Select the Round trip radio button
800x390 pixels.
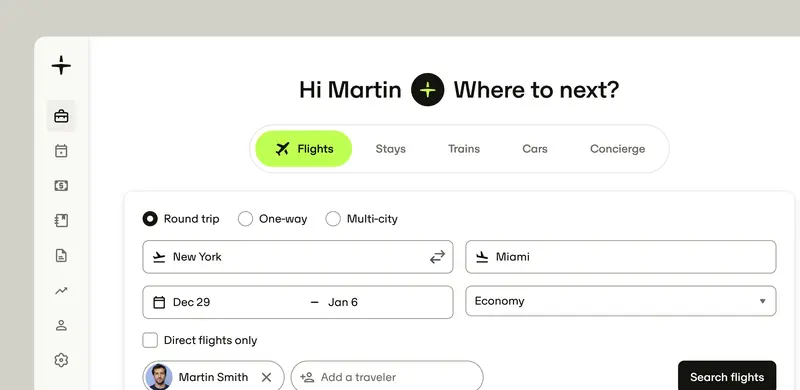(x=150, y=219)
